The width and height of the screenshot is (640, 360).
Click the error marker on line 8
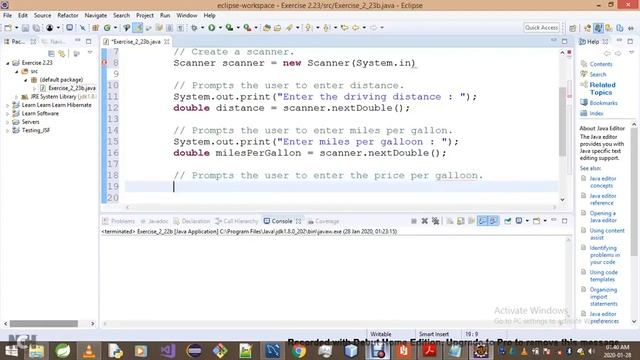[104, 62]
